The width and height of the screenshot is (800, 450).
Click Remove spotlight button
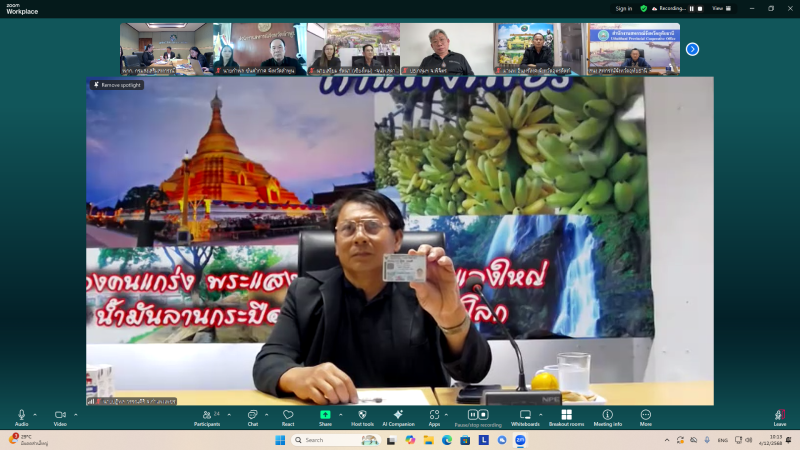[x=117, y=85]
